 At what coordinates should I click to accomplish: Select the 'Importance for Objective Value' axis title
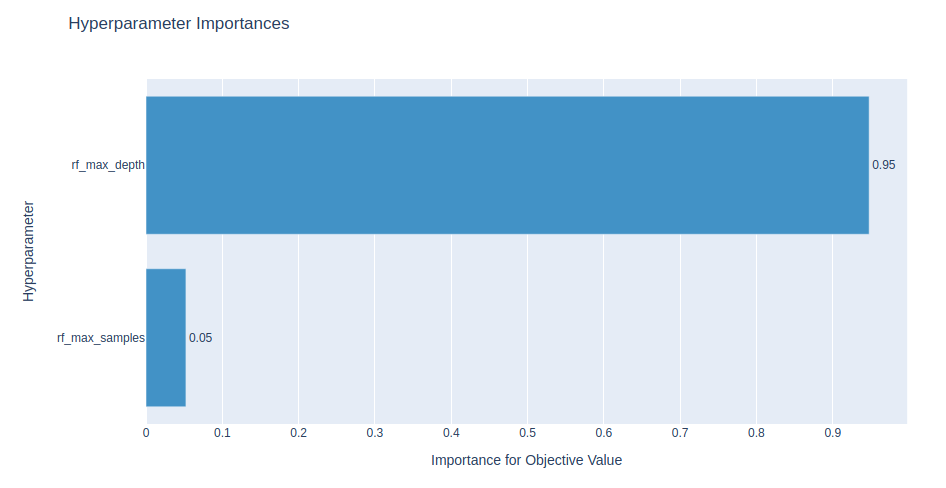pos(526,460)
